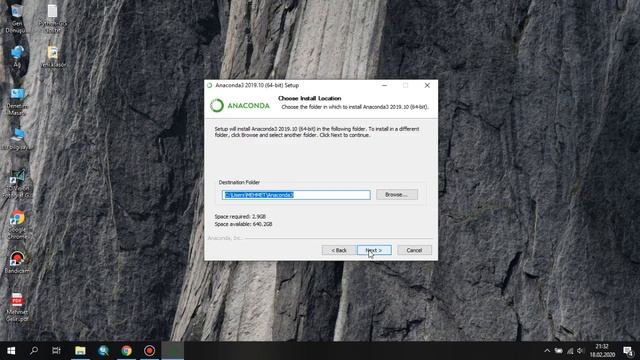This screenshot has height=360, width=640.
Task: Select the Yeni klasör desktop folder
Action: [x=52, y=56]
